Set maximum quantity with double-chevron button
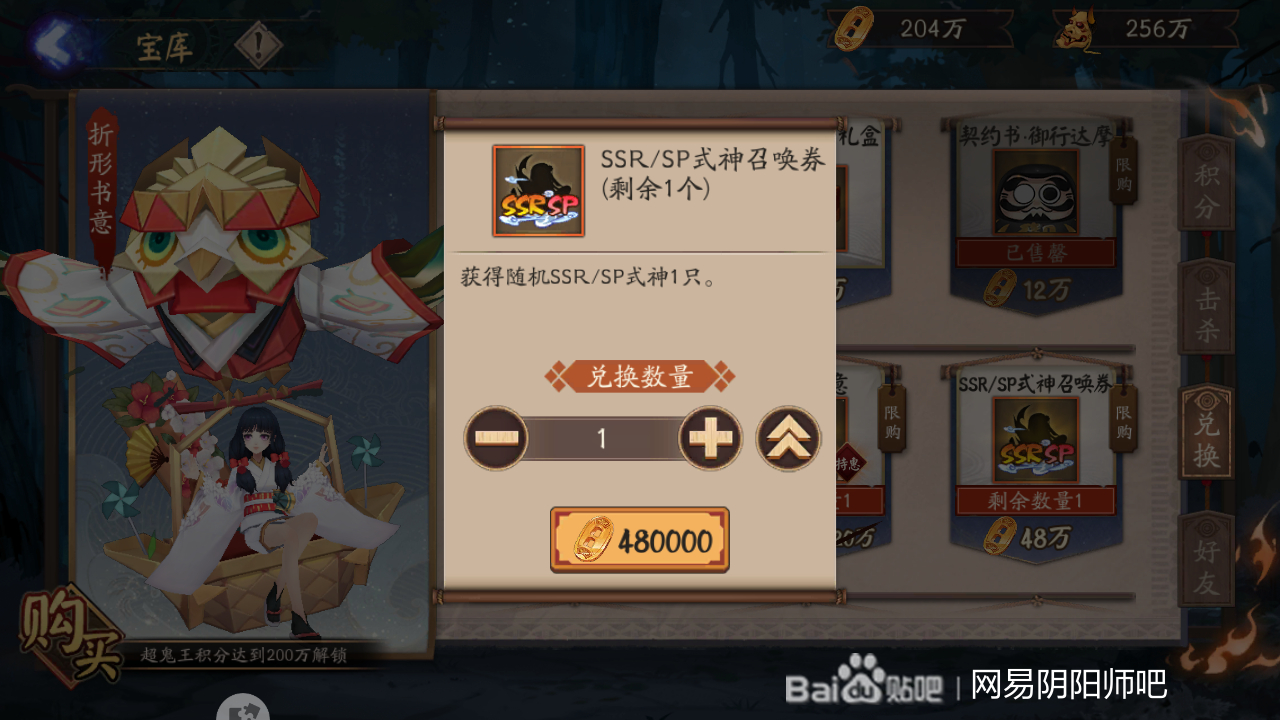This screenshot has height=720, width=1280. click(788, 438)
